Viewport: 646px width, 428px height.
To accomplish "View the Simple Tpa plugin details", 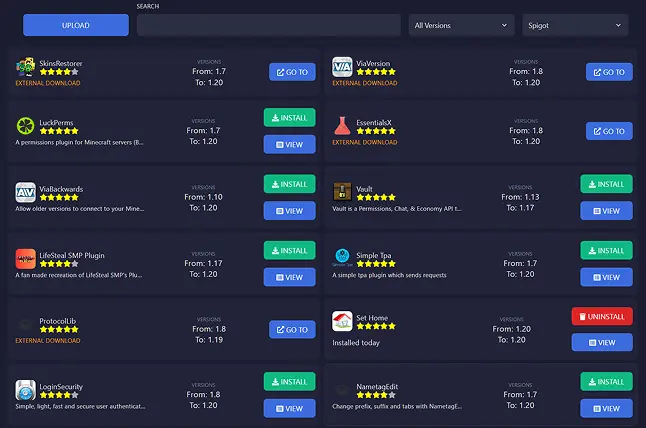I will point(606,277).
